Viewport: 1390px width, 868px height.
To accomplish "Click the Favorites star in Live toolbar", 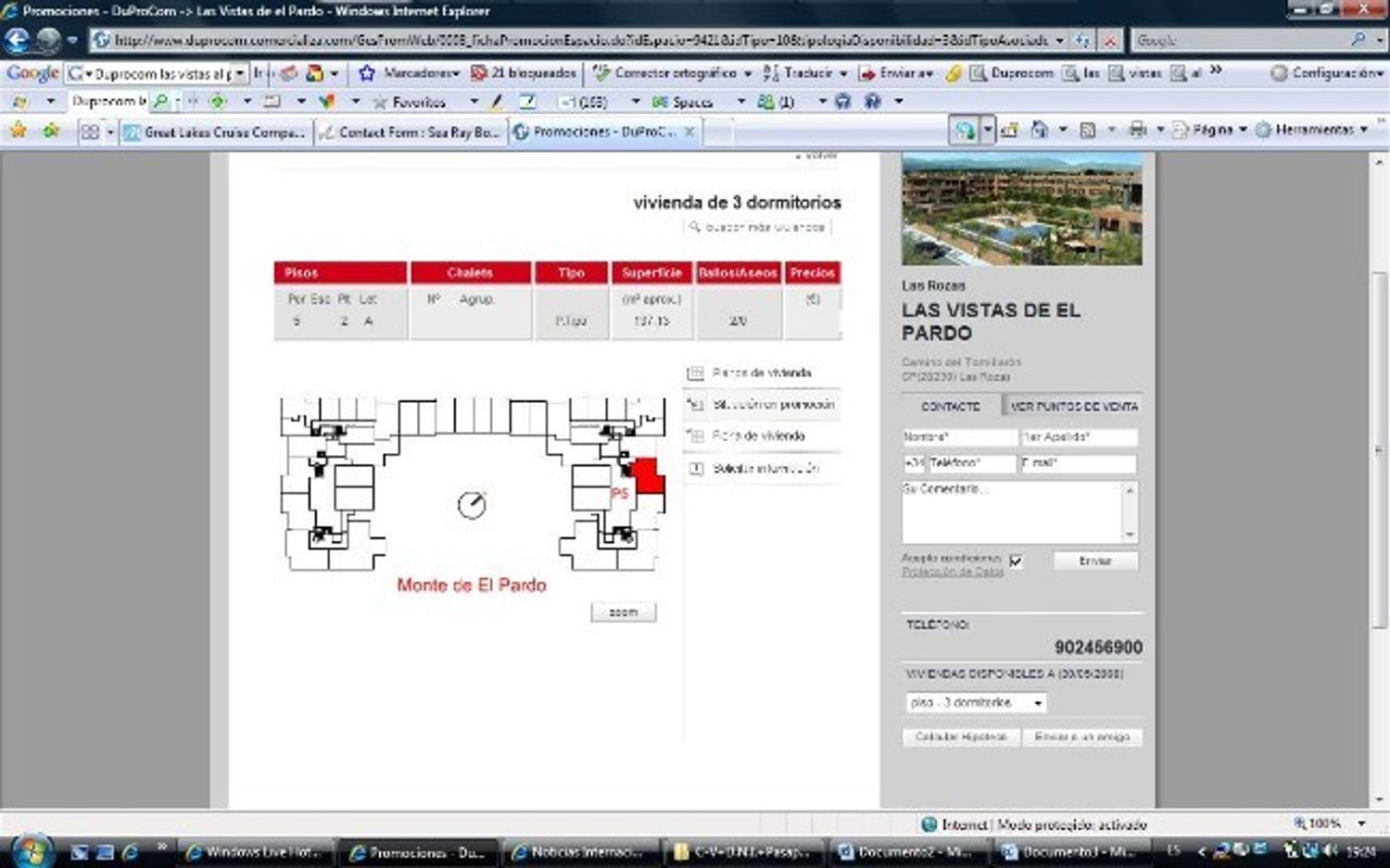I will tap(380, 102).
